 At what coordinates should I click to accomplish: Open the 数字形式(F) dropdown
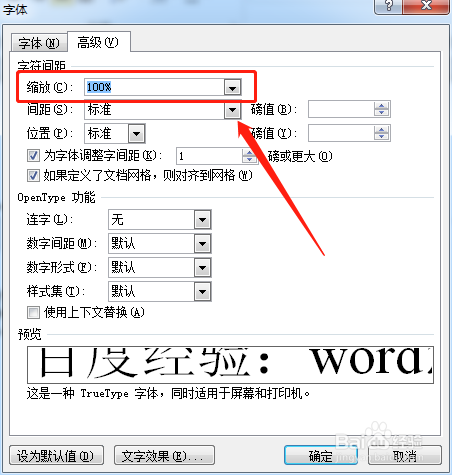coord(203,268)
